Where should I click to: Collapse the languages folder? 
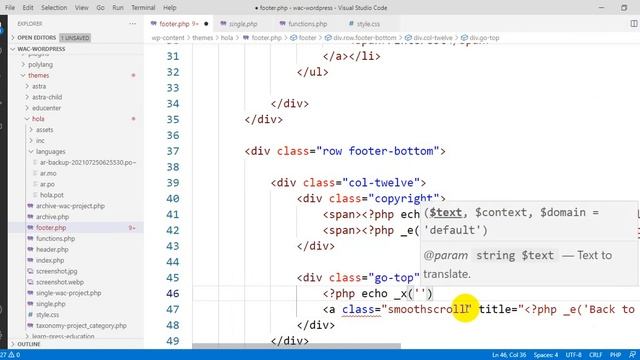point(50,151)
